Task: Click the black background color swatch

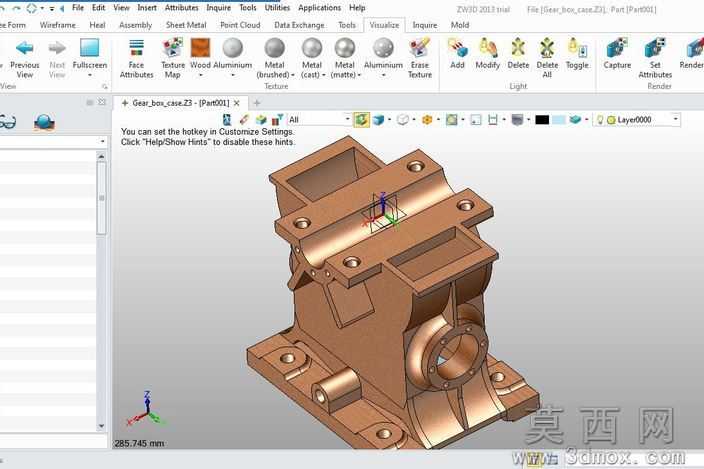Action: (542, 119)
